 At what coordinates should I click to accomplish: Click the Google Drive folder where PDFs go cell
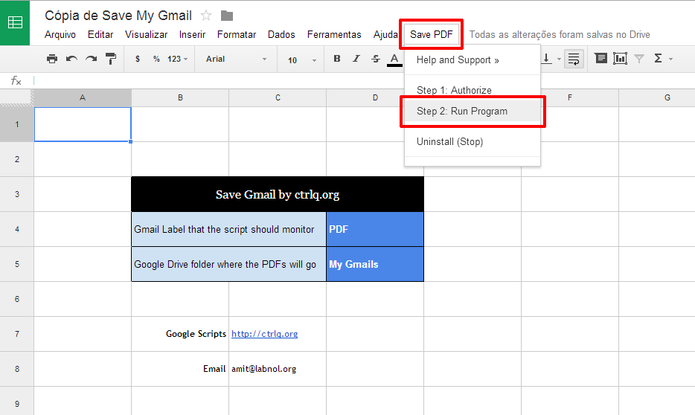229,264
